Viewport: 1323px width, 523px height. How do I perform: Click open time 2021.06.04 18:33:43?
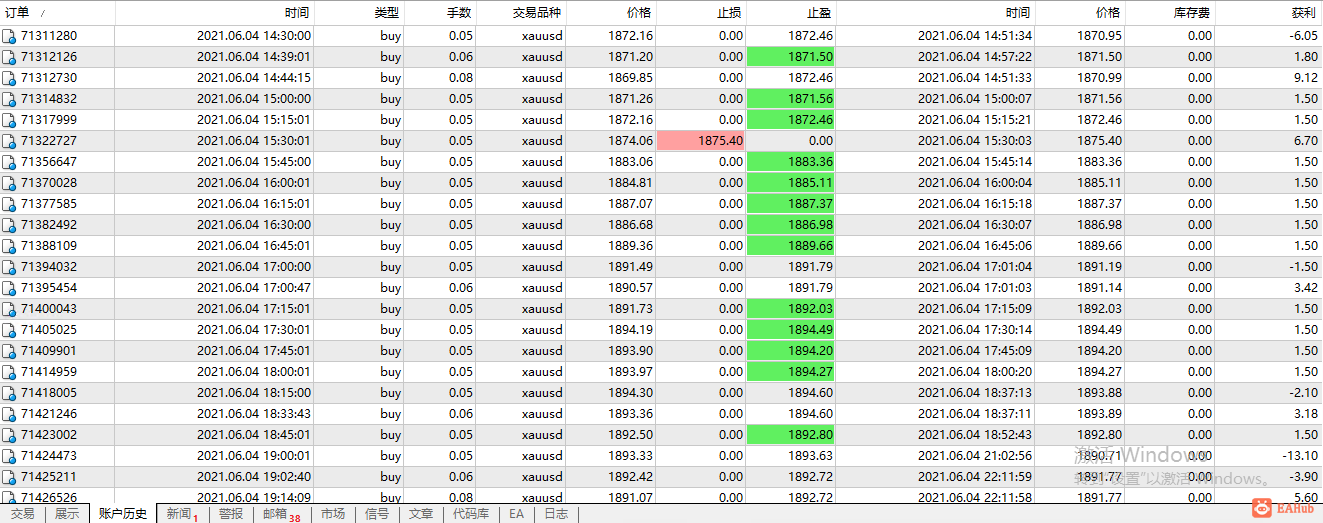click(254, 414)
